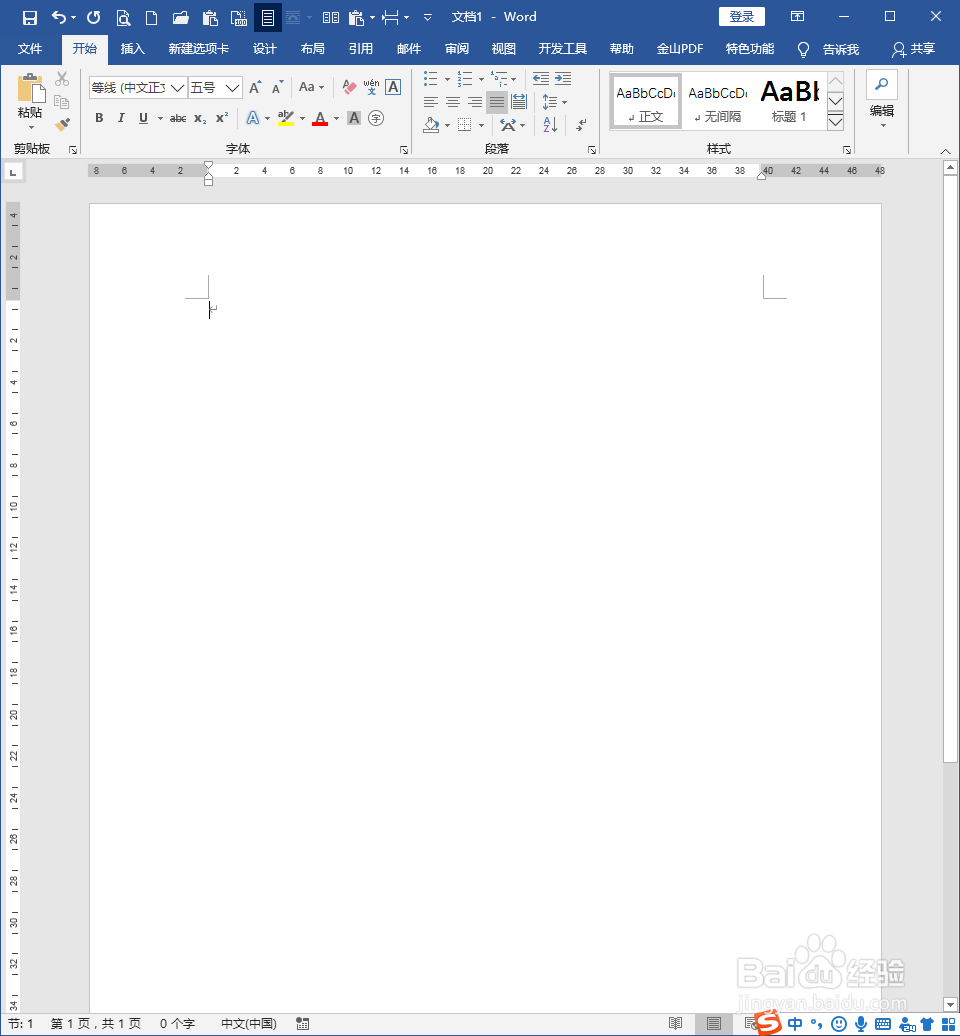The image size is (960, 1036).
Task: Switch to the 布局 Layout tab
Action: coord(313,49)
